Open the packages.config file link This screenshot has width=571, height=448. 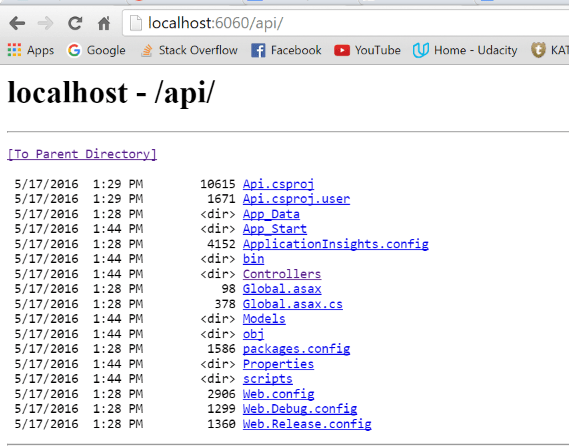(296, 349)
